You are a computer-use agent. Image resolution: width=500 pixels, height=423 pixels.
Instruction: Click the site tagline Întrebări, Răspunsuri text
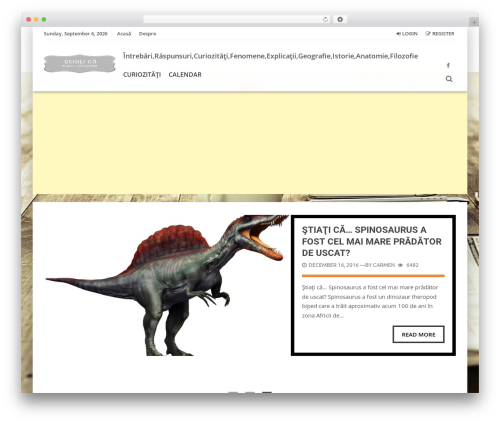pos(270,56)
